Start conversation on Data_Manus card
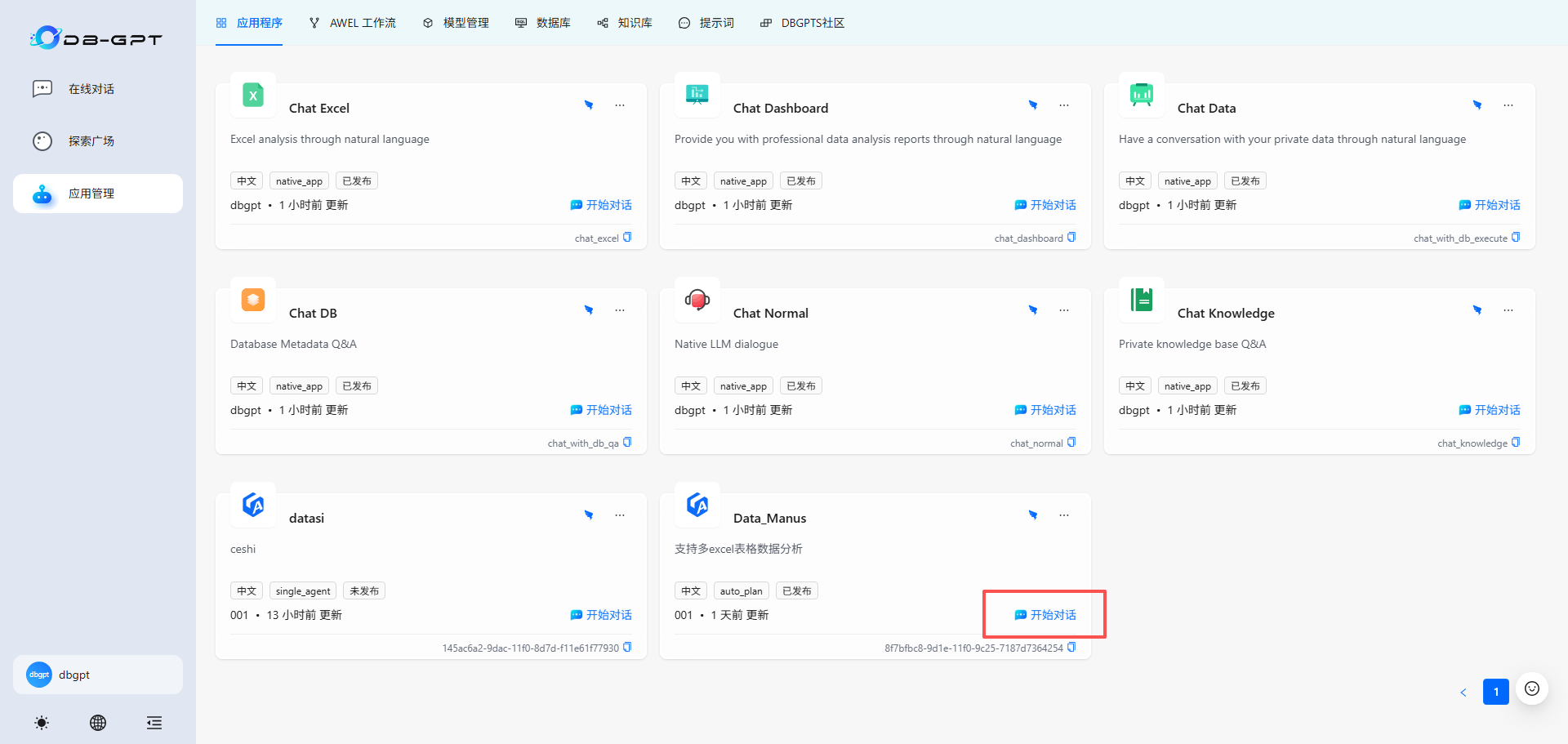This screenshot has height=744, width=1568. tap(1045, 615)
